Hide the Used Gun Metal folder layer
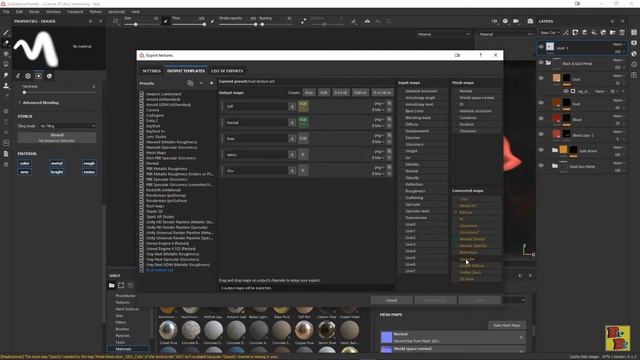Image resolution: width=640 pixels, height=360 pixels. 541,166
